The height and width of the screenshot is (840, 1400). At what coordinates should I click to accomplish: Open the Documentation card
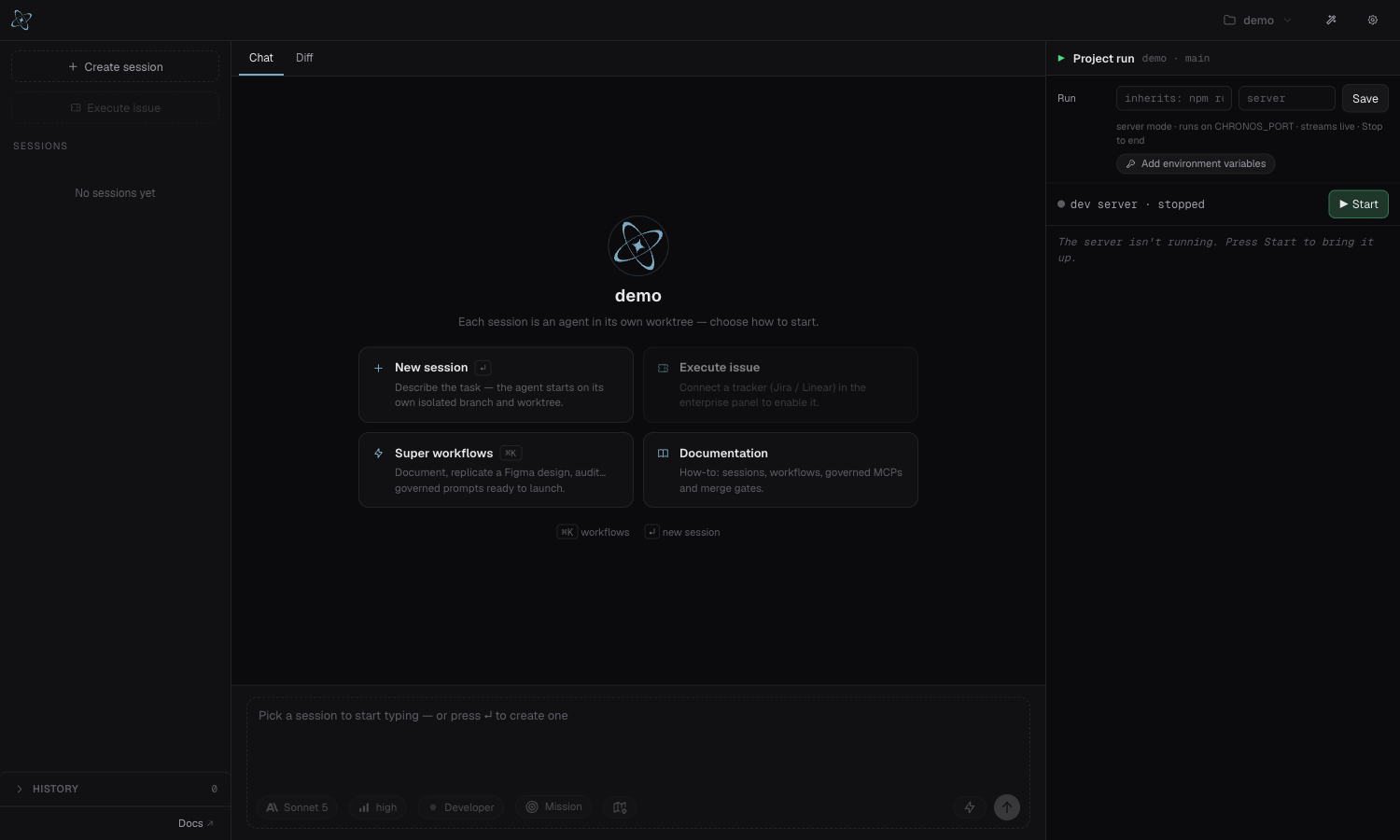[780, 469]
